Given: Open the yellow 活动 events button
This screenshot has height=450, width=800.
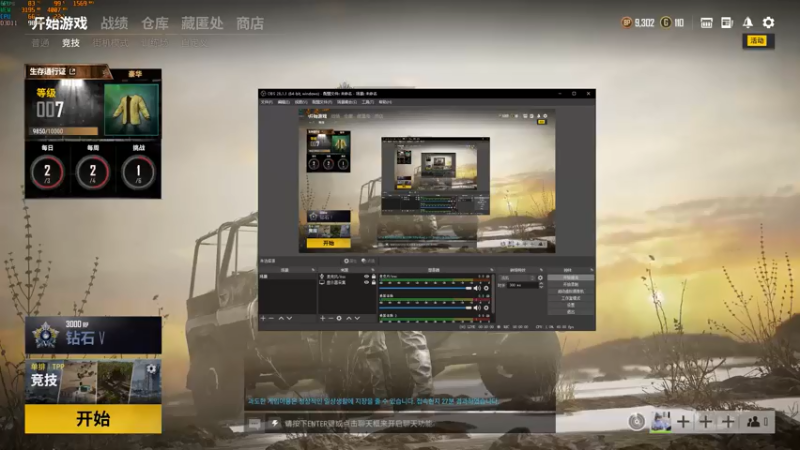Looking at the screenshot, I should (x=757, y=40).
